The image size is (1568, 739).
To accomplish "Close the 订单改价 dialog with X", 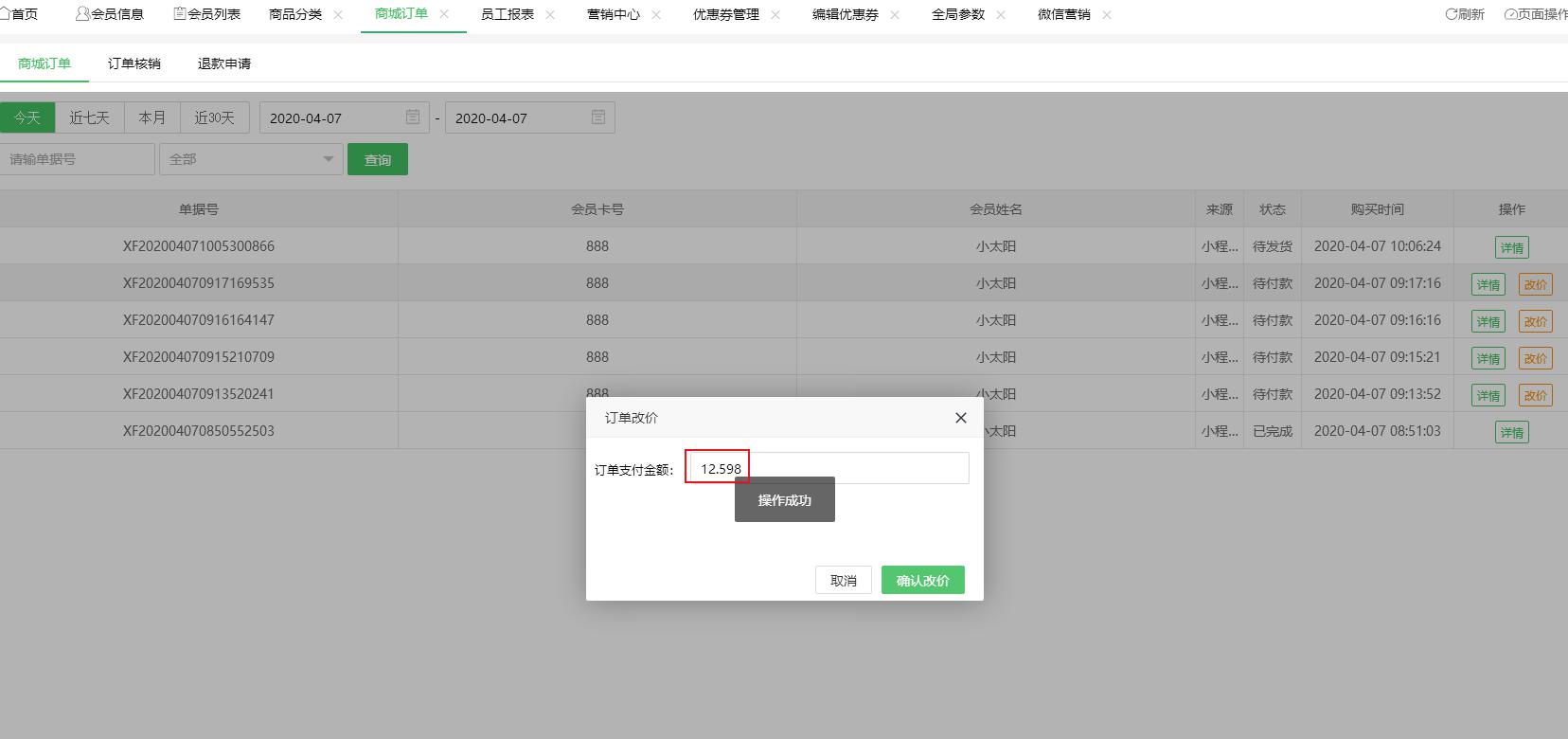I will click(x=960, y=418).
